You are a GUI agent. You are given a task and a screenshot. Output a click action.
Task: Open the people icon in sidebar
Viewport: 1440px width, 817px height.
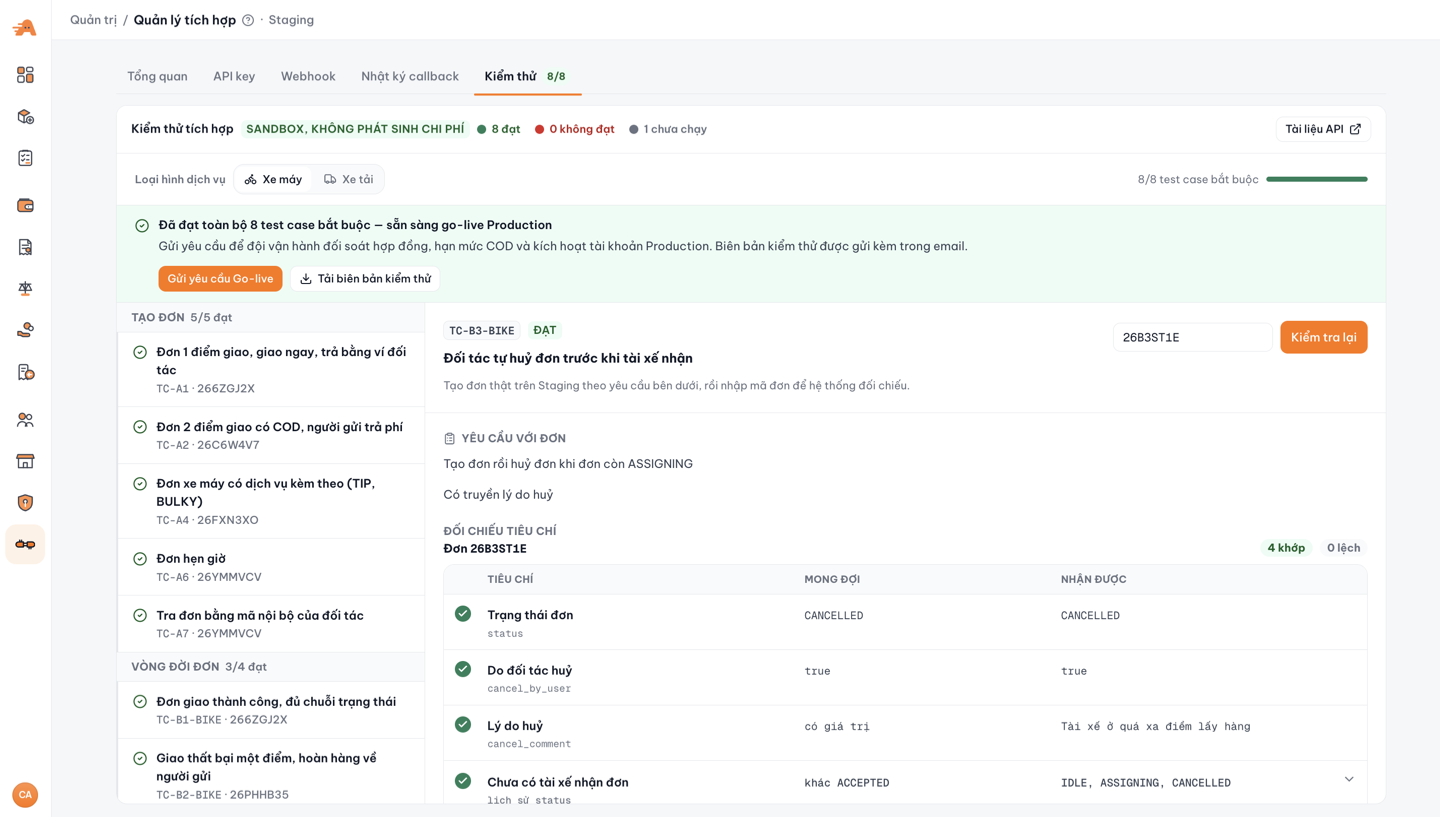[x=25, y=420]
